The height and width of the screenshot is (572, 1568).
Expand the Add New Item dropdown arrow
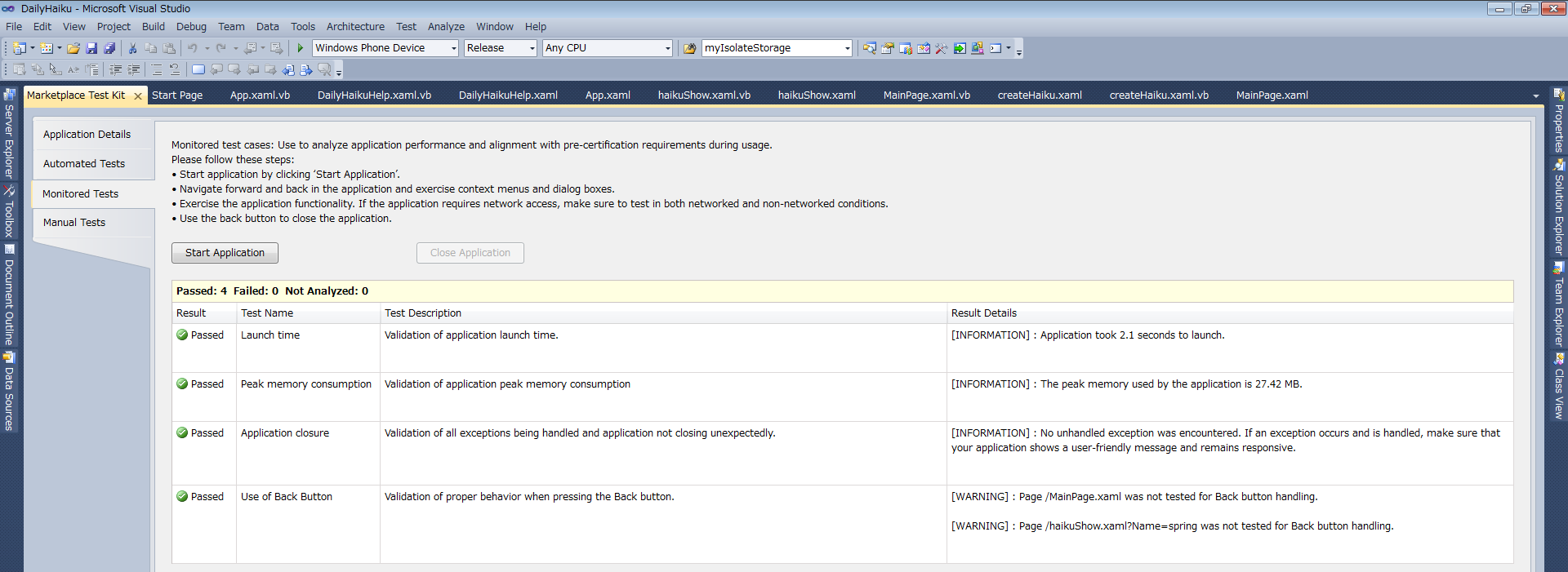pos(60,48)
